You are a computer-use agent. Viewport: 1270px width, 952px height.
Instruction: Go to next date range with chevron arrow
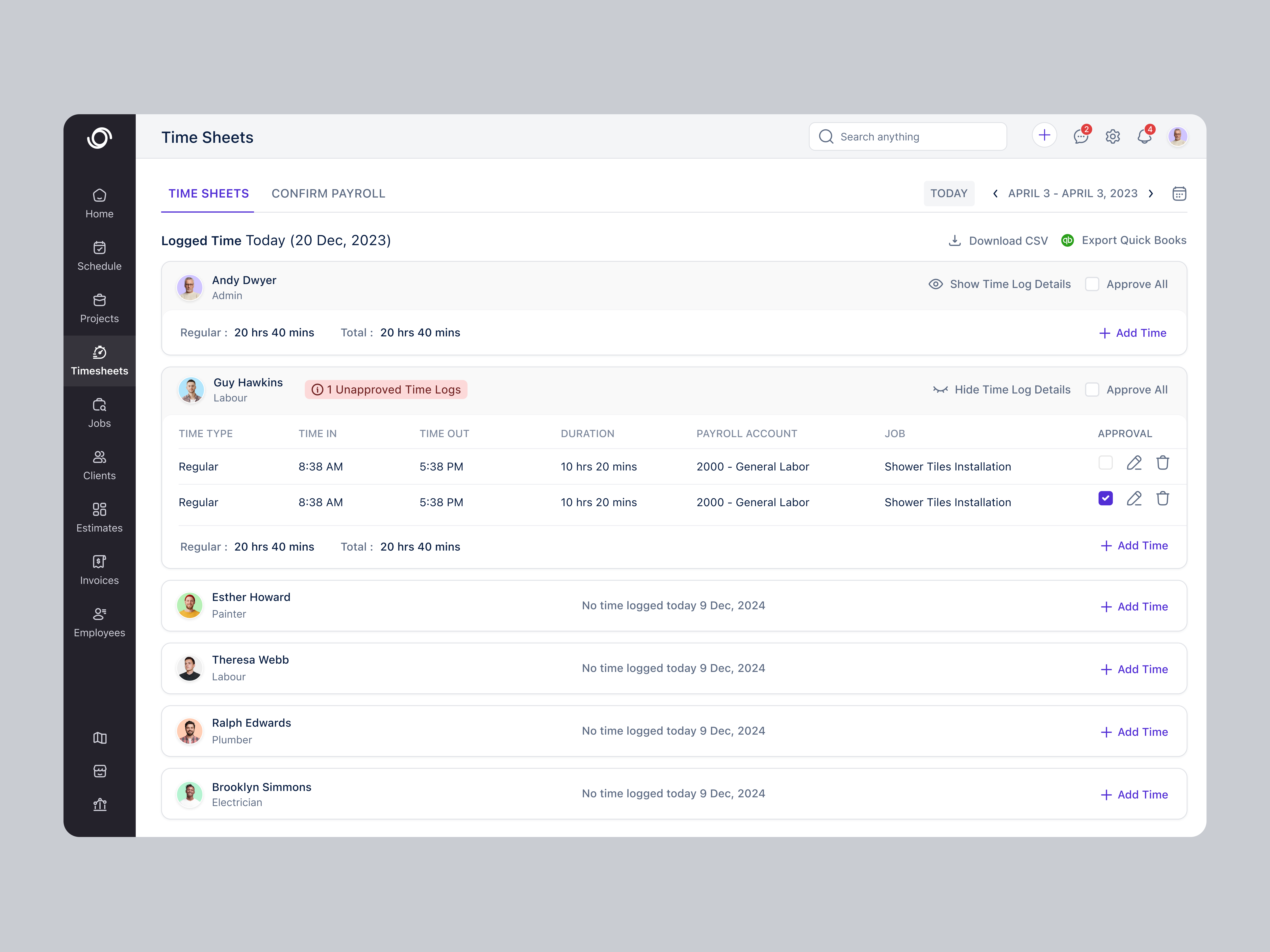point(1151,193)
